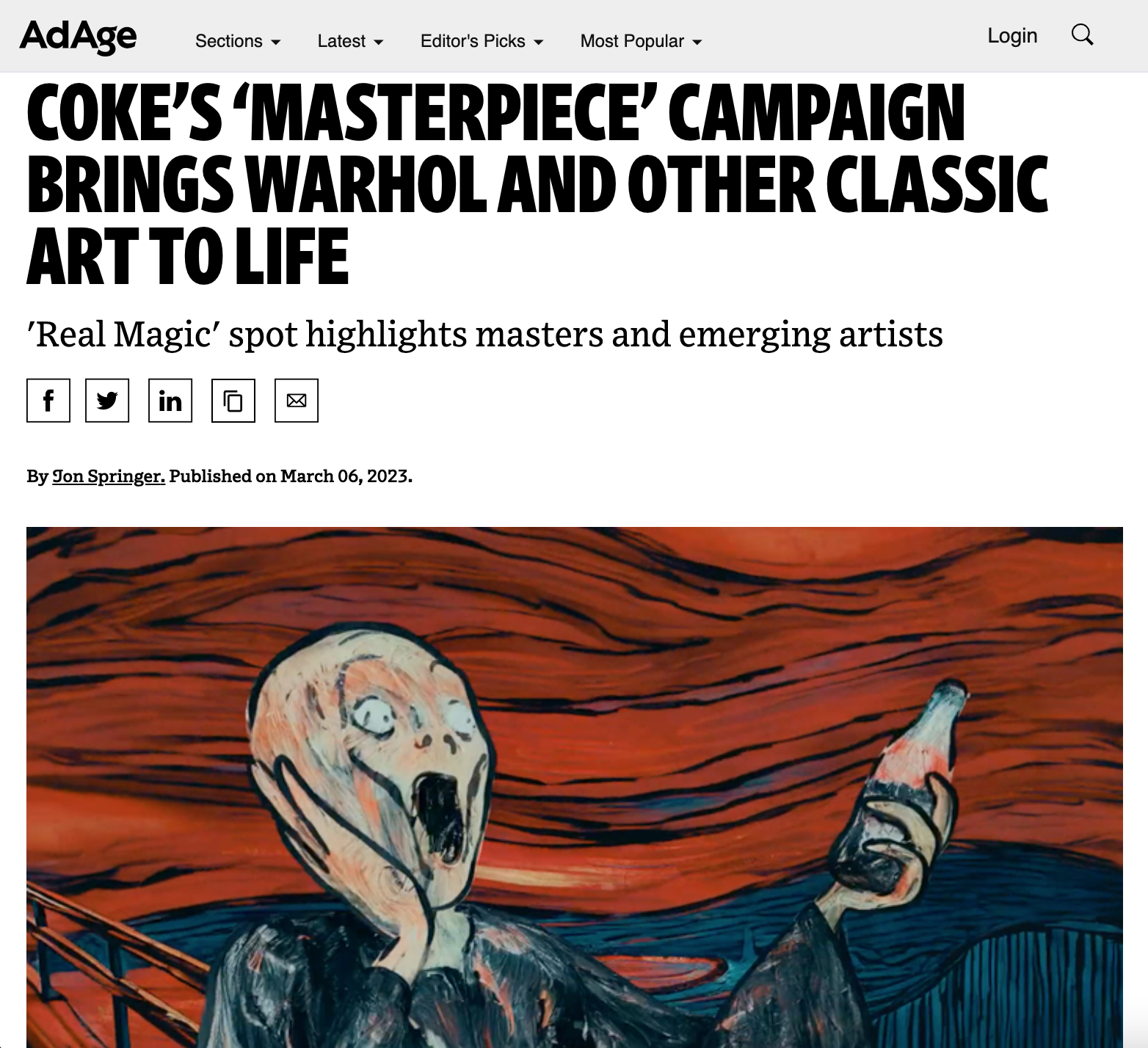Screen dimensions: 1148x1048
Task: Click the Scream painting hero image
Action: click(x=574, y=787)
